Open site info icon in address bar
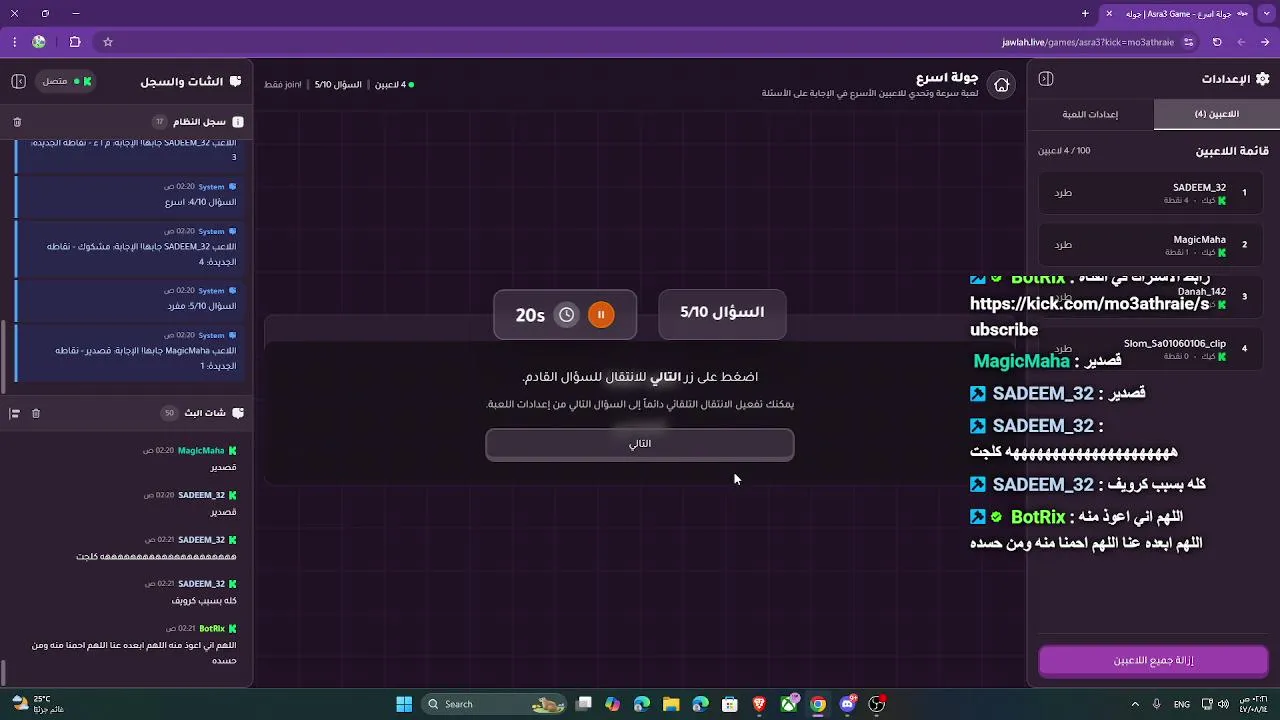Screen dimensions: 1280x720 click(x=1188, y=42)
